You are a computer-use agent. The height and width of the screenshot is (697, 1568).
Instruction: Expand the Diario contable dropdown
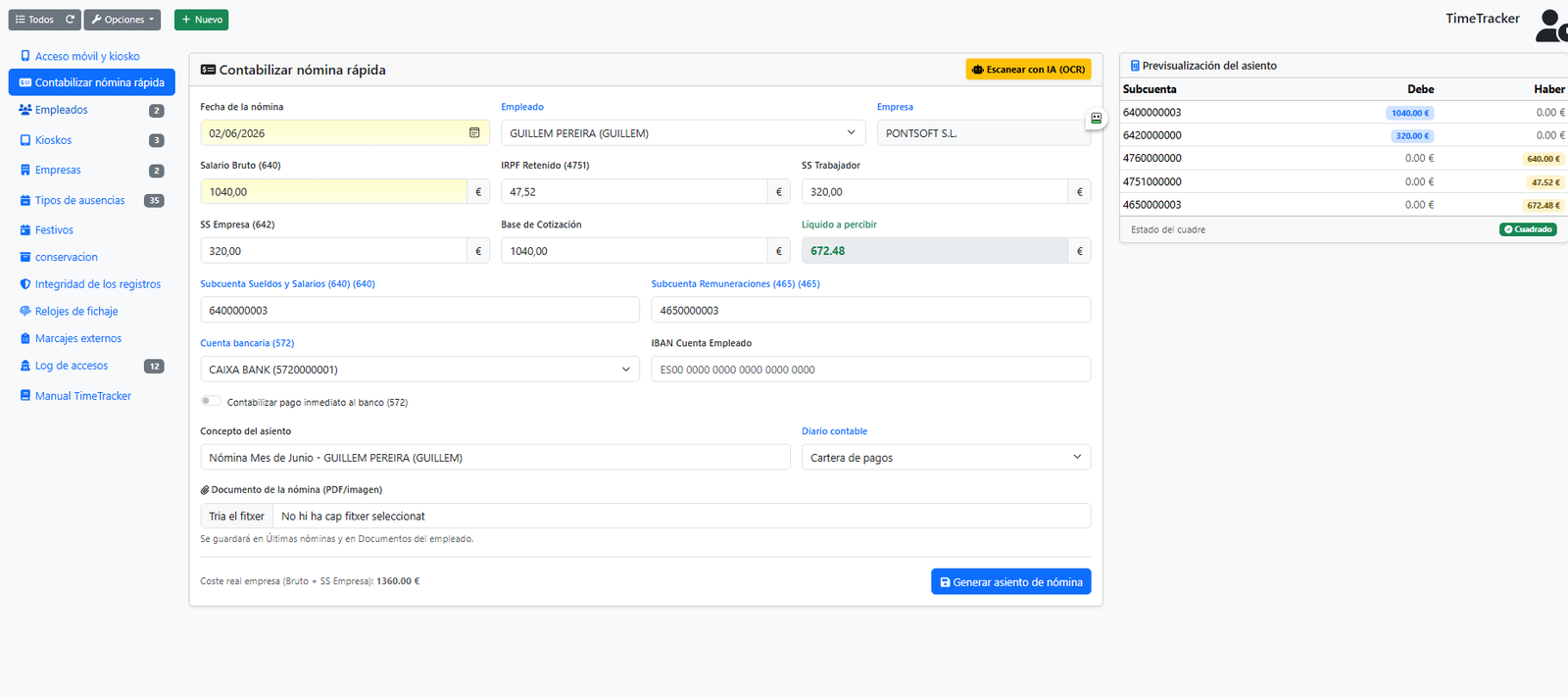(947, 457)
